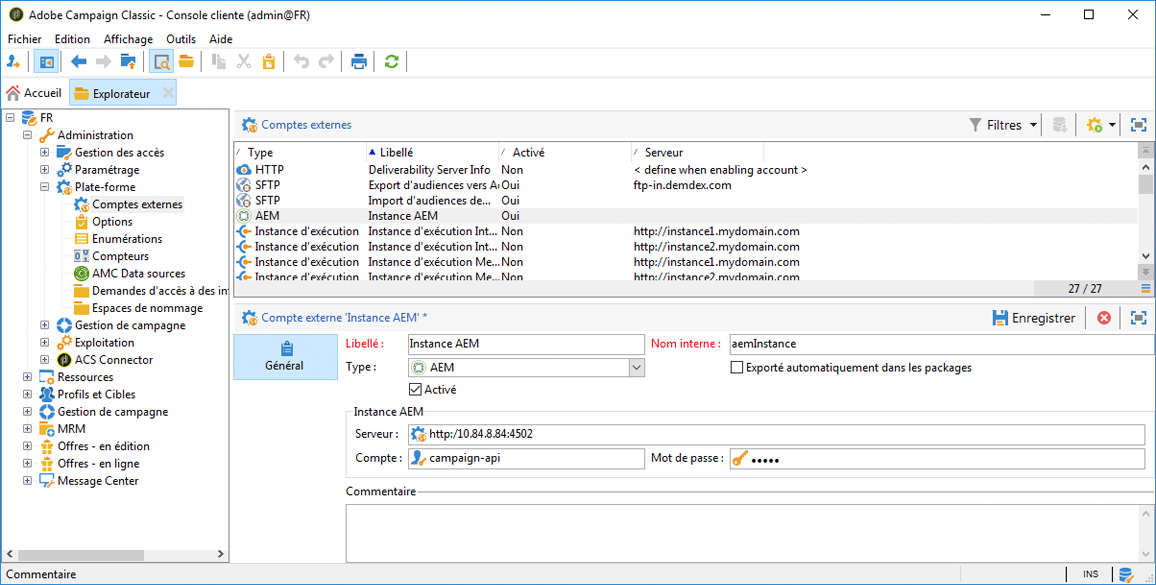This screenshot has height=585, width=1156.
Task: Sort by the Serveur column header
Action: pos(697,153)
